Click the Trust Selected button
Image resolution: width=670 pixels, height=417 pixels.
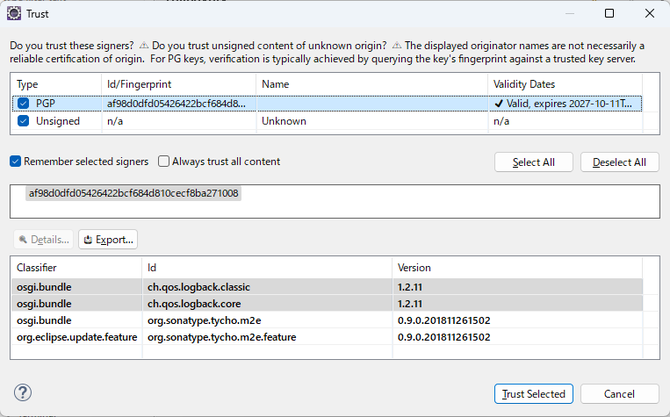pos(534,393)
